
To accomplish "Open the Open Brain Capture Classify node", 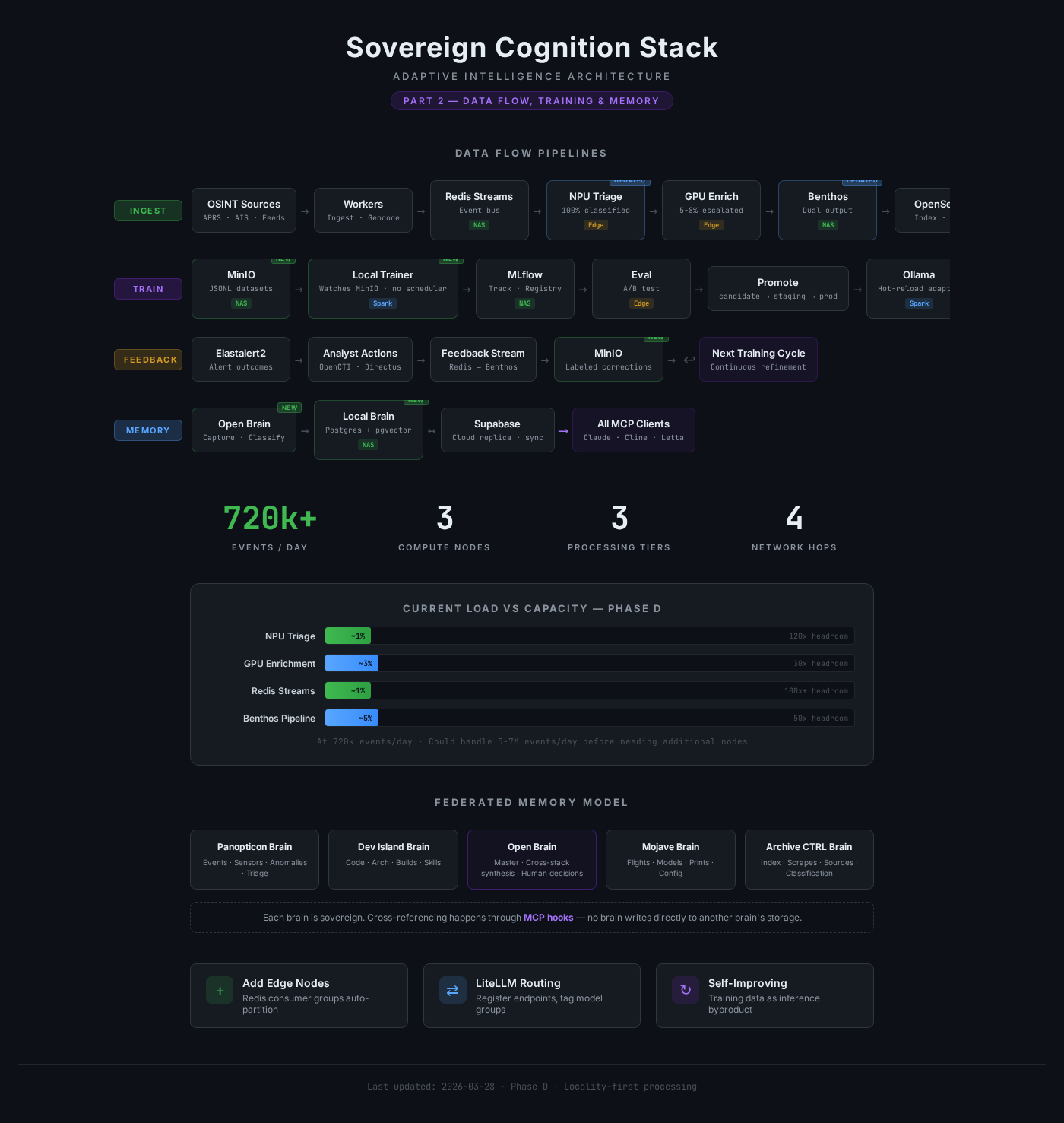I will [x=244, y=430].
